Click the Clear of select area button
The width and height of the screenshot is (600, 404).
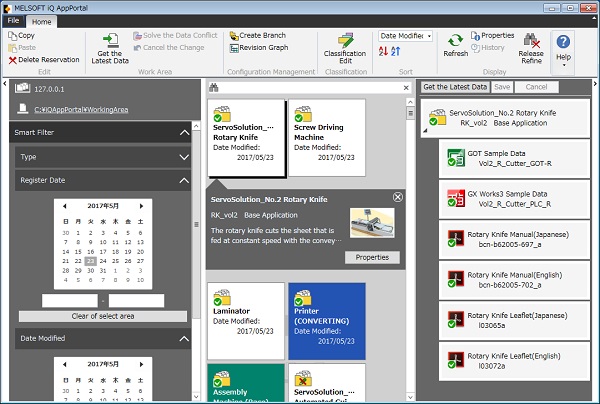tap(102, 317)
